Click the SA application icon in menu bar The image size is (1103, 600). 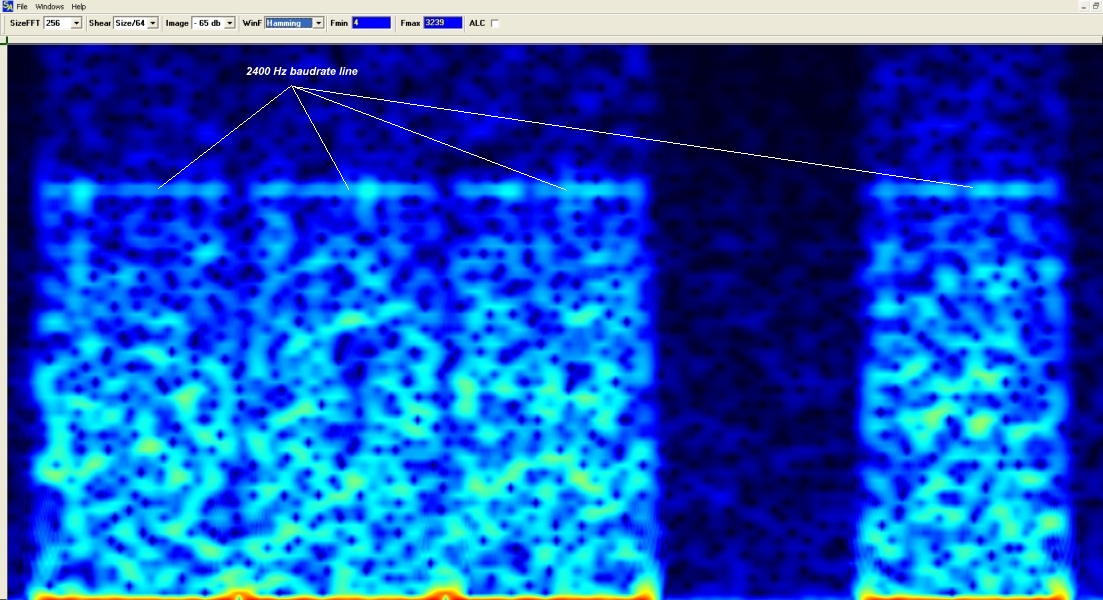(7, 6)
